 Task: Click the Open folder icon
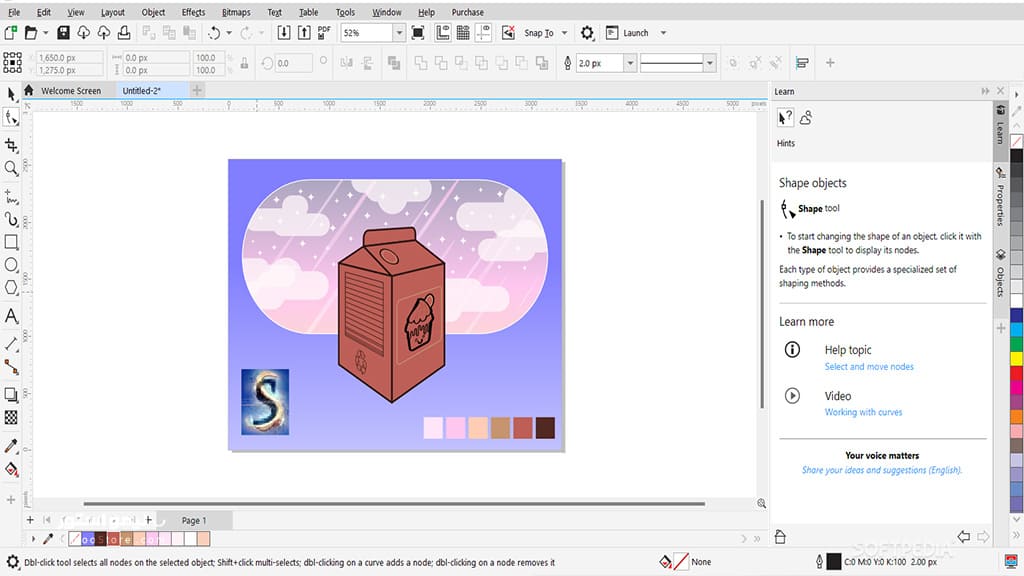[31, 33]
